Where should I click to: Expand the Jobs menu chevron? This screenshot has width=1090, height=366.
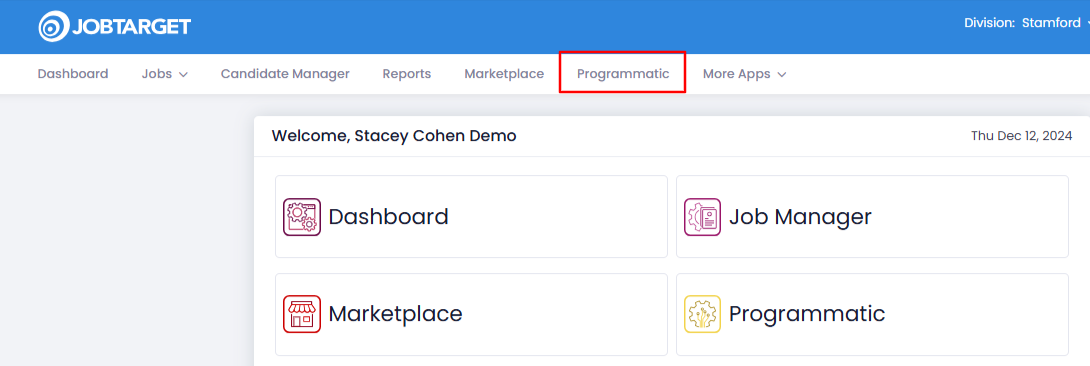pyautogui.click(x=184, y=74)
